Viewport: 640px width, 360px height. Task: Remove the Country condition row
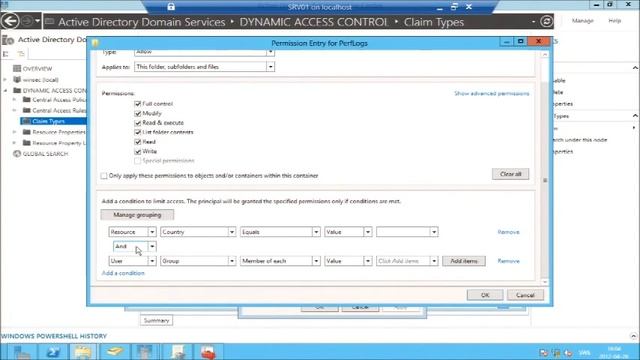pyautogui.click(x=509, y=232)
